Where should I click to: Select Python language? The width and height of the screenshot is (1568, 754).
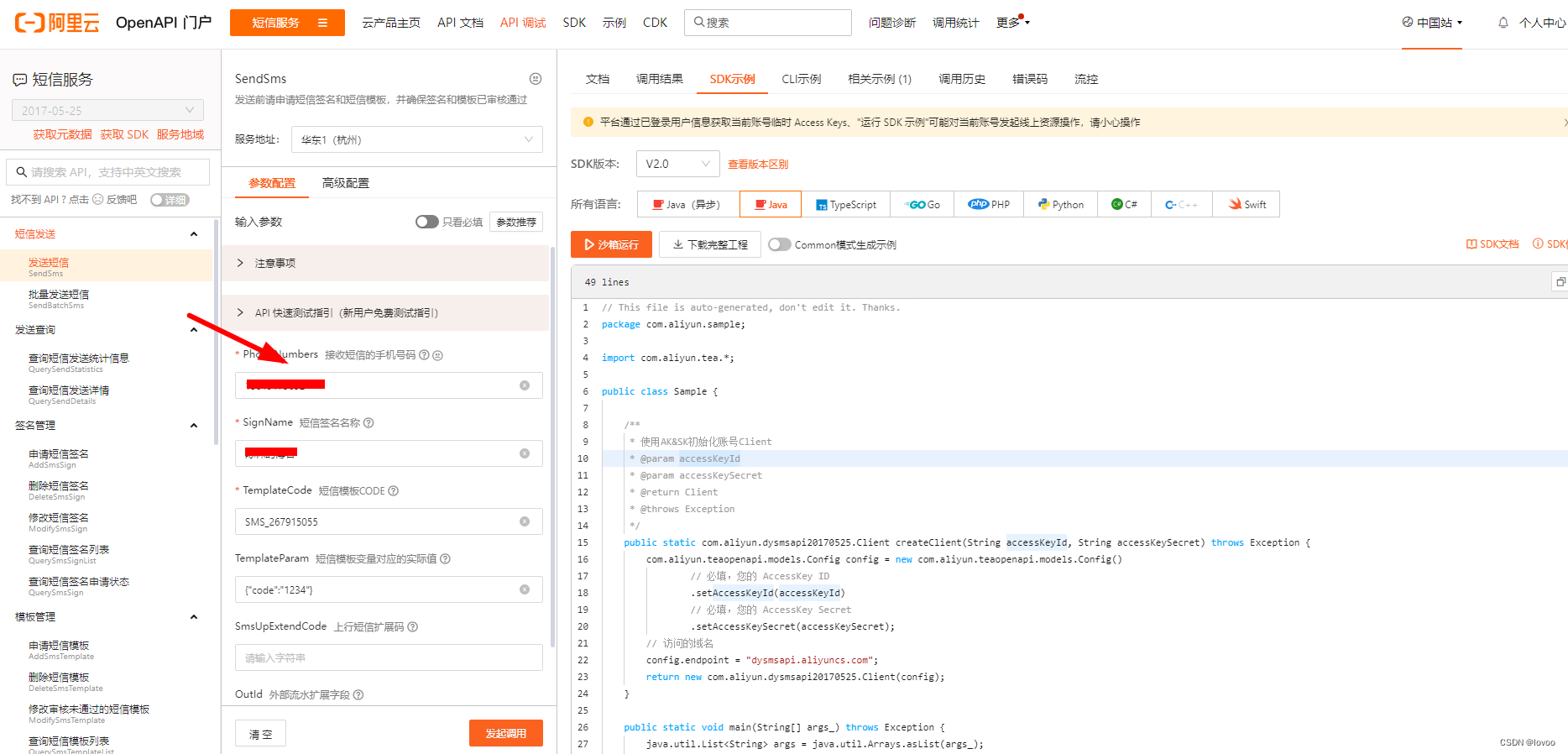1061,204
